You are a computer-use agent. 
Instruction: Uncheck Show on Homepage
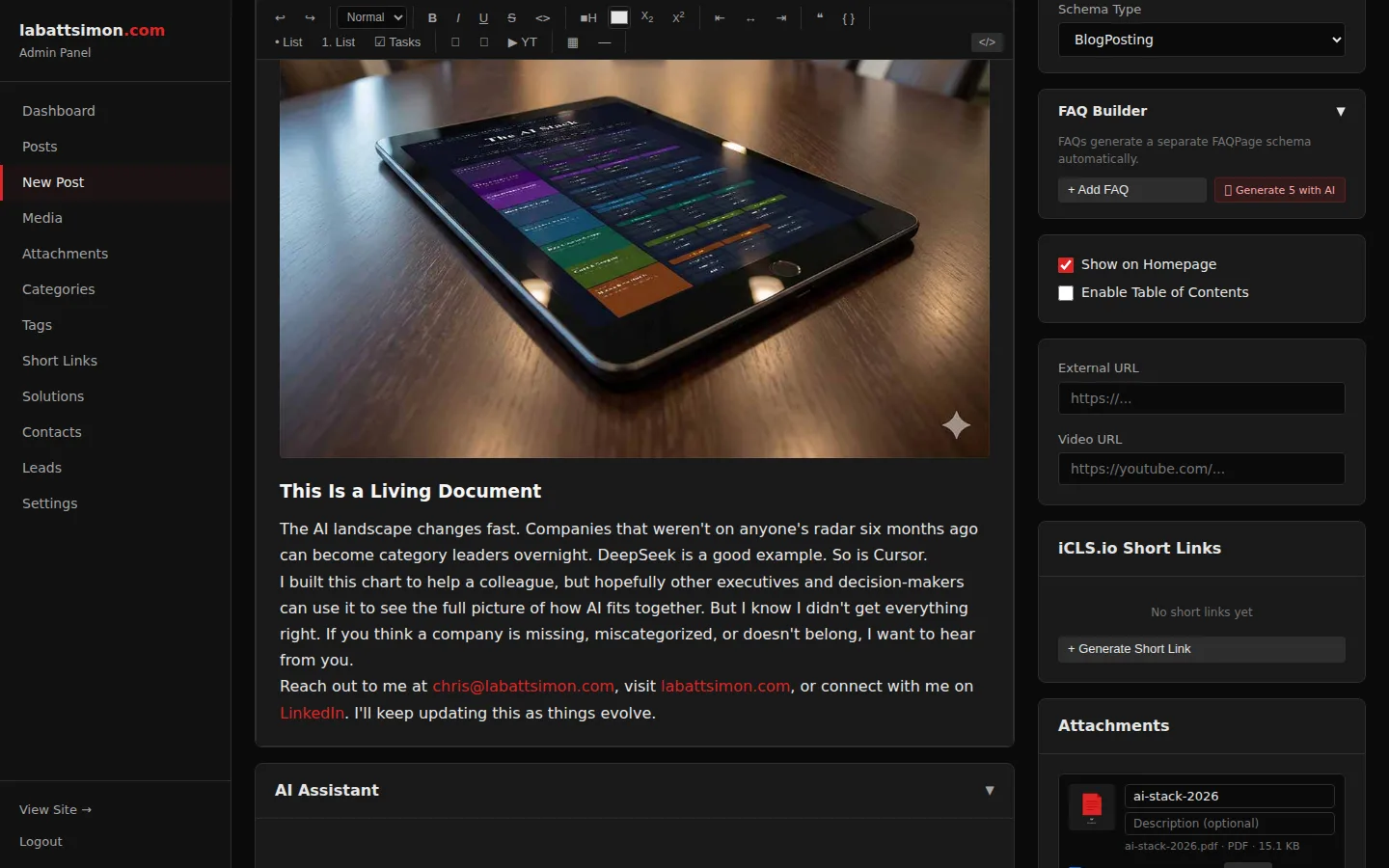coord(1066,265)
